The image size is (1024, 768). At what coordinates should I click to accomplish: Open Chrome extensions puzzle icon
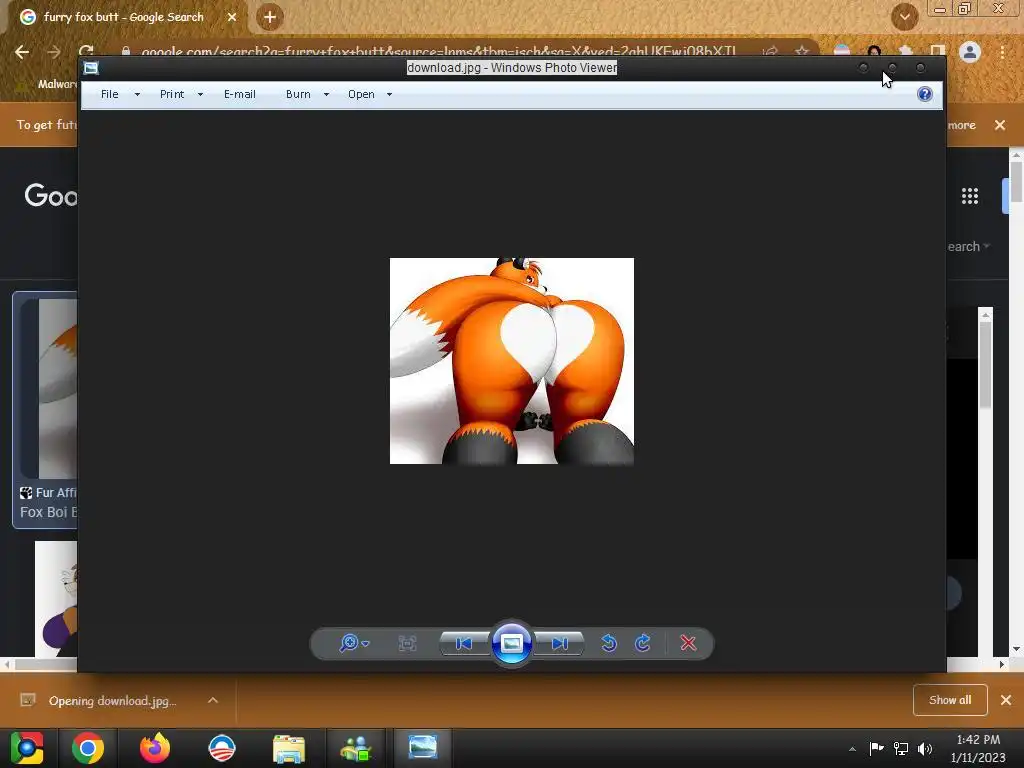pos(905,51)
